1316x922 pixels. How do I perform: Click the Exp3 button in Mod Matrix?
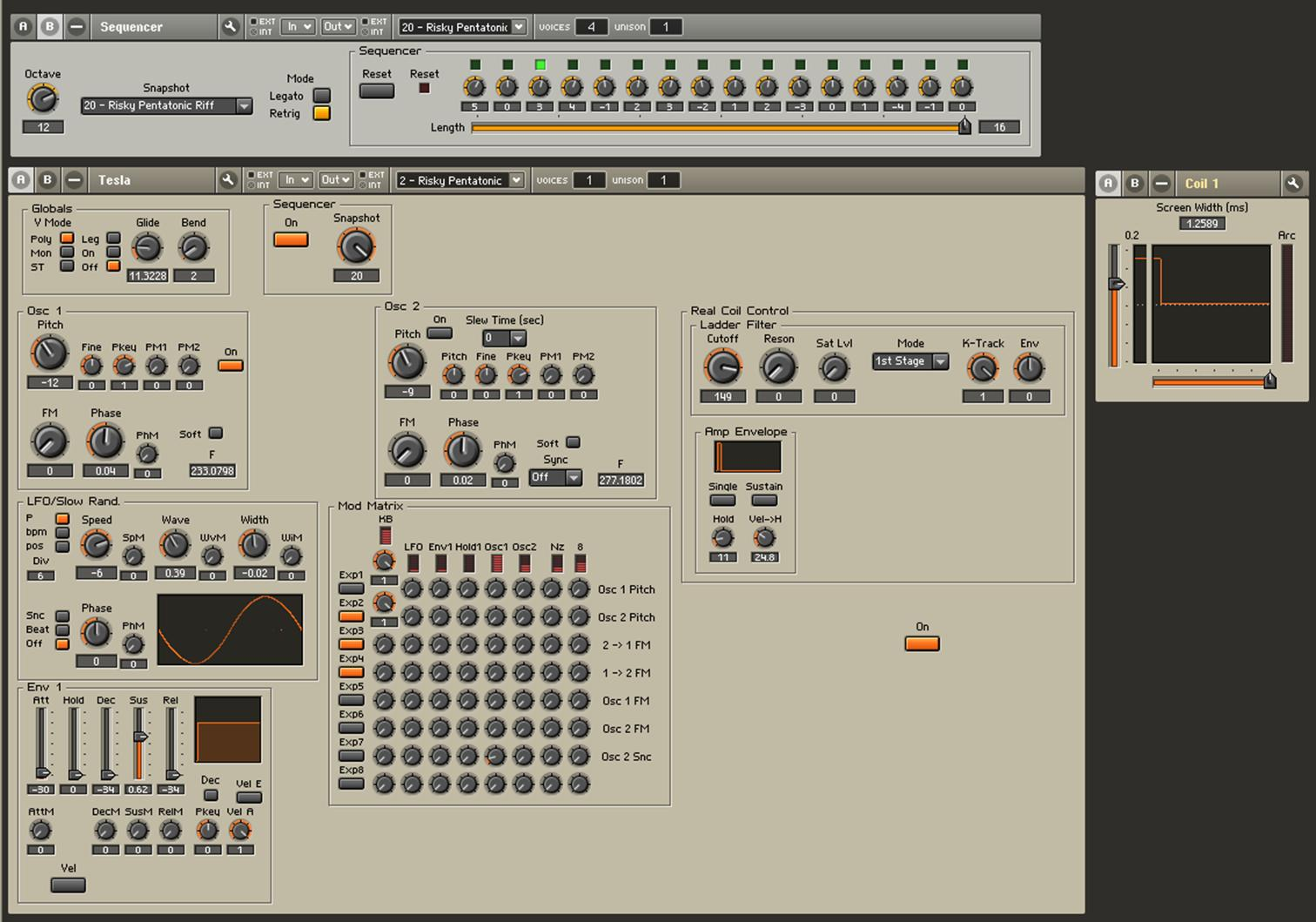point(351,644)
